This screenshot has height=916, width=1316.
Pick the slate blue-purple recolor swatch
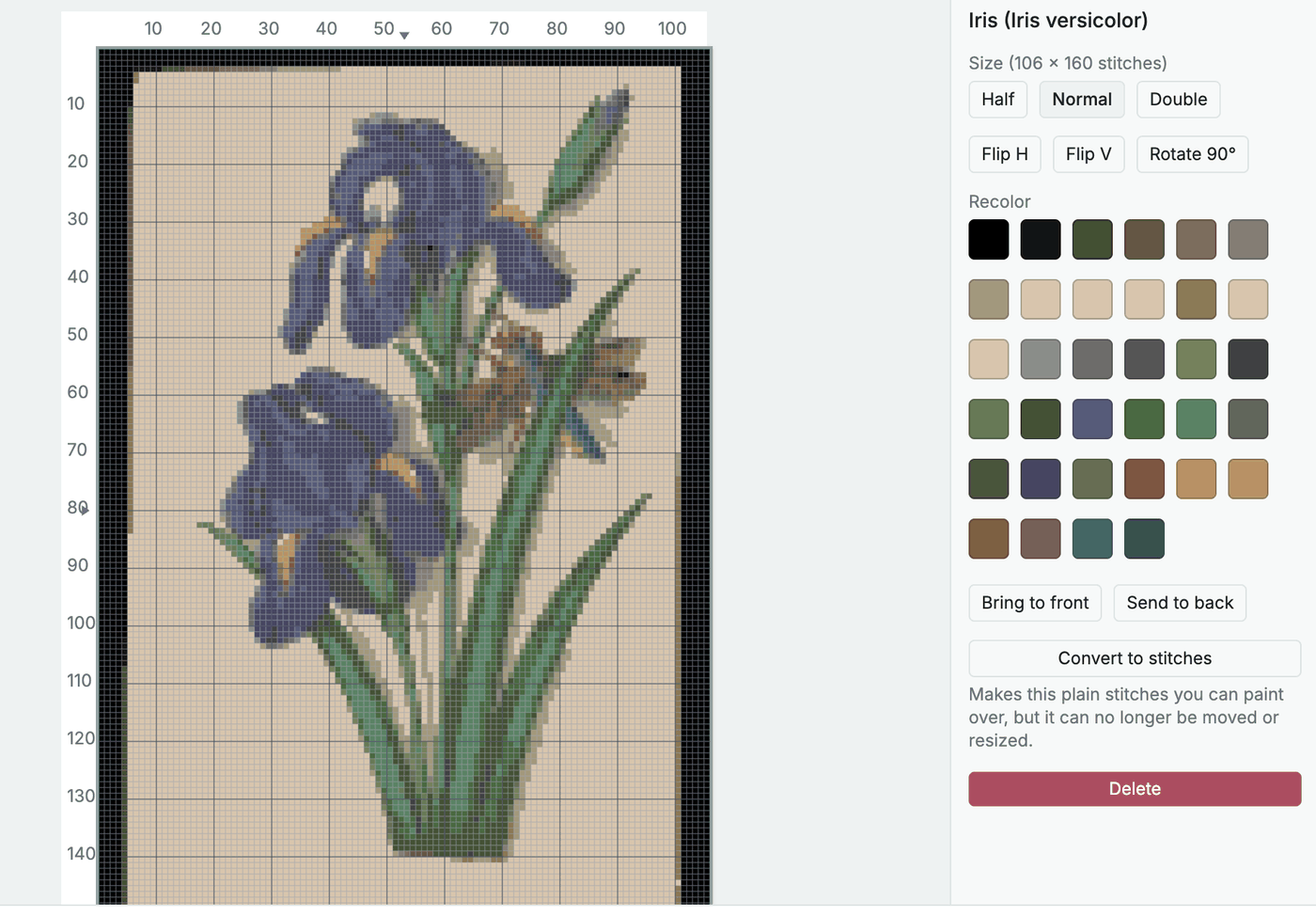click(x=1092, y=419)
